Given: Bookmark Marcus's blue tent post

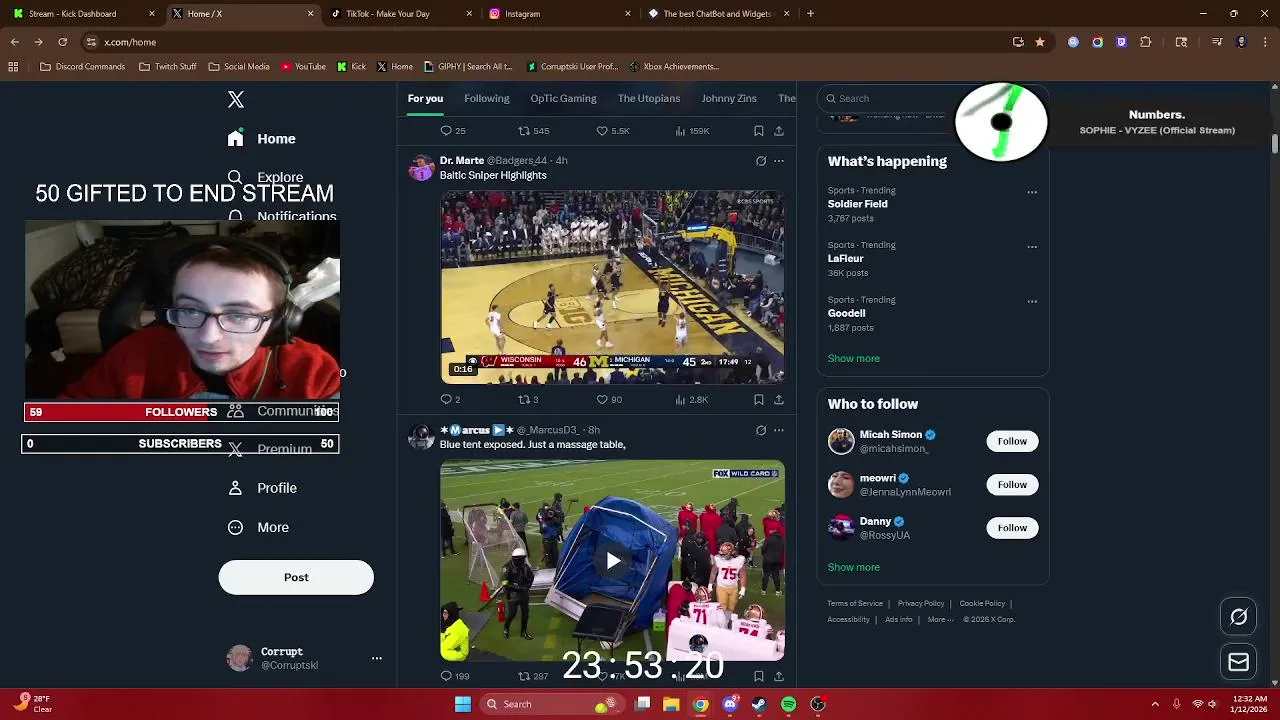Looking at the screenshot, I should click(759, 676).
